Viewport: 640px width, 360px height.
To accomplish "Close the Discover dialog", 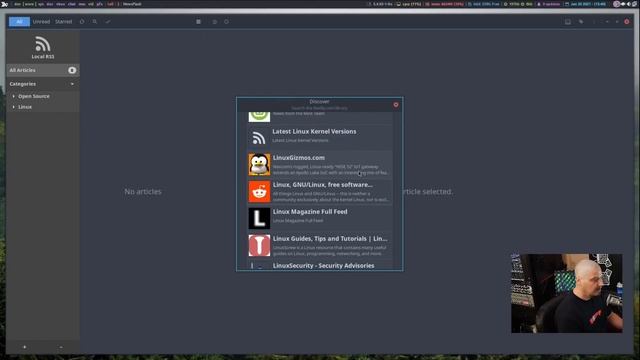I will click(396, 105).
